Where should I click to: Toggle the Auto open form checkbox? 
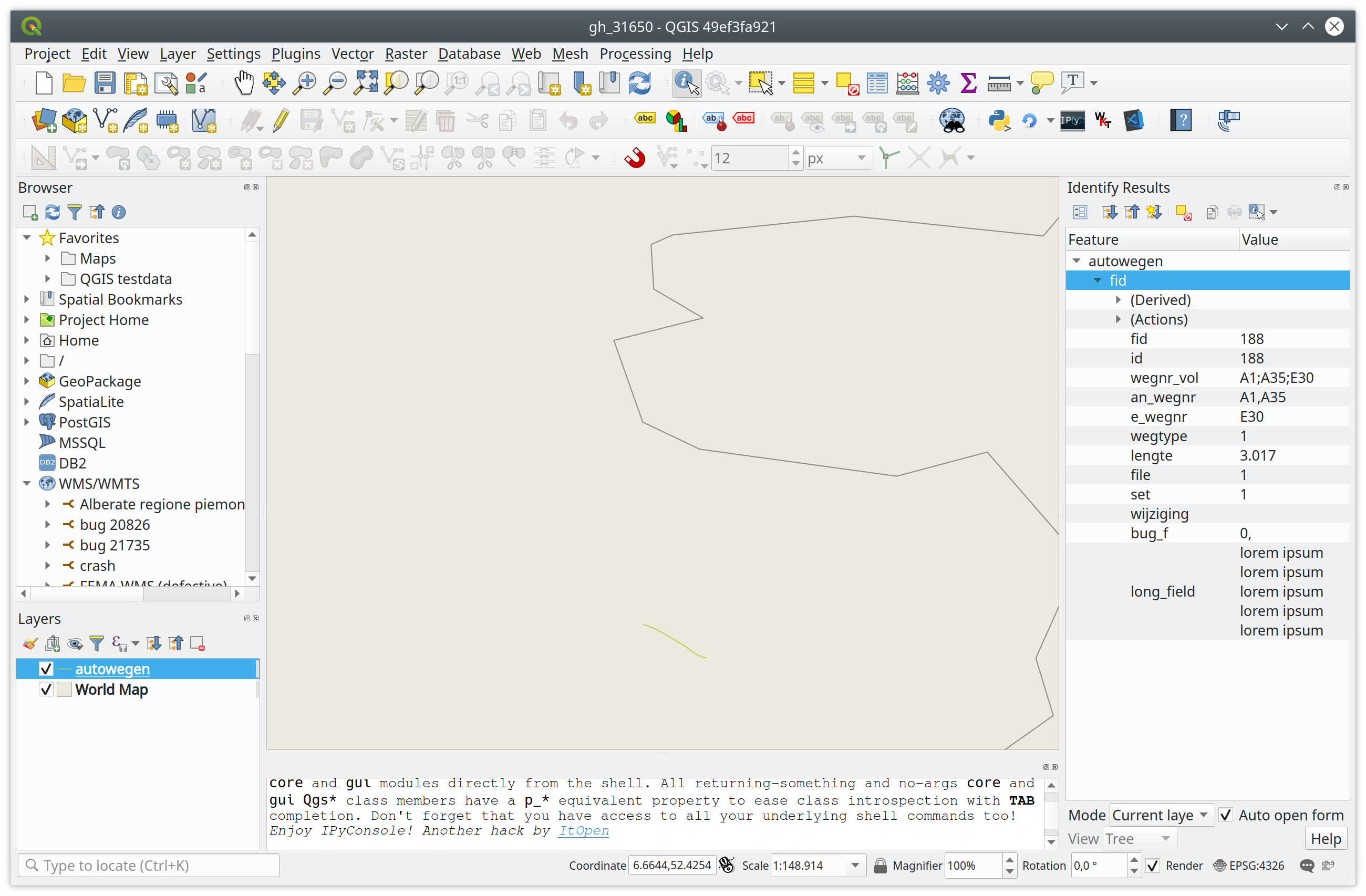pyautogui.click(x=1226, y=815)
